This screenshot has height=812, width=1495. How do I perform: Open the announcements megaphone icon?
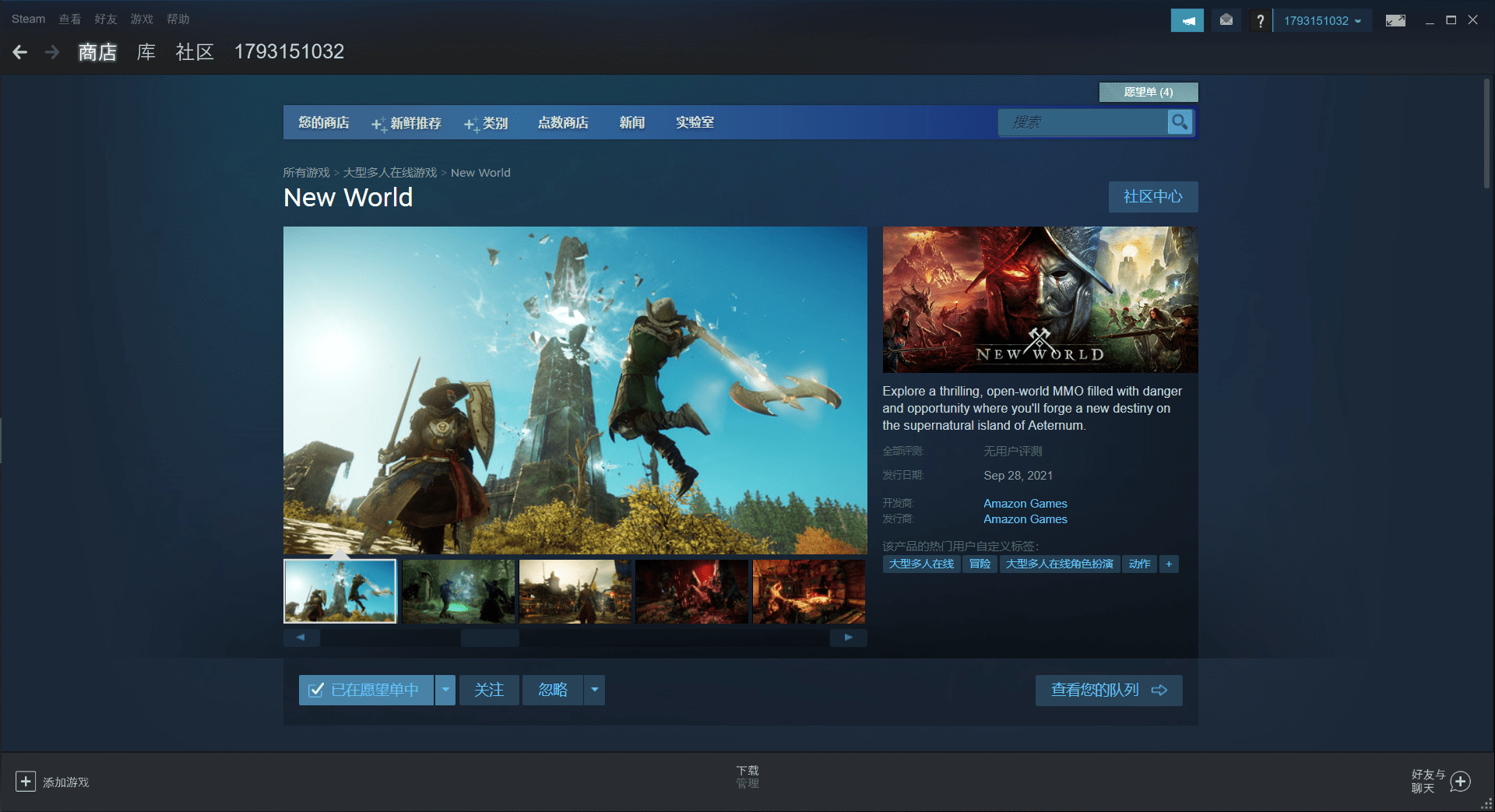[x=1187, y=20]
